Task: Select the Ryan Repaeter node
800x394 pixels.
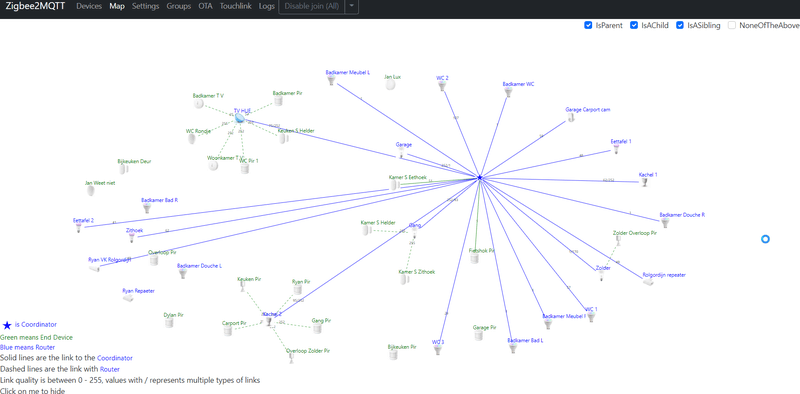Action: coord(128,298)
